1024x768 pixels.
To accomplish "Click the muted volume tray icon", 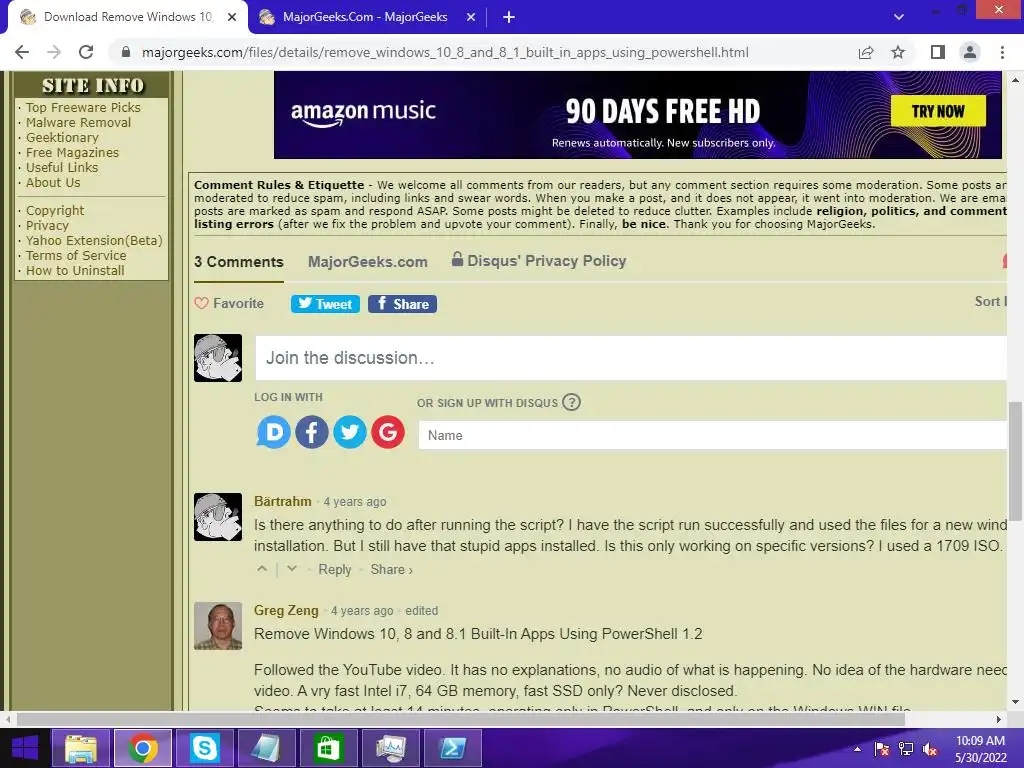I will click(x=930, y=749).
